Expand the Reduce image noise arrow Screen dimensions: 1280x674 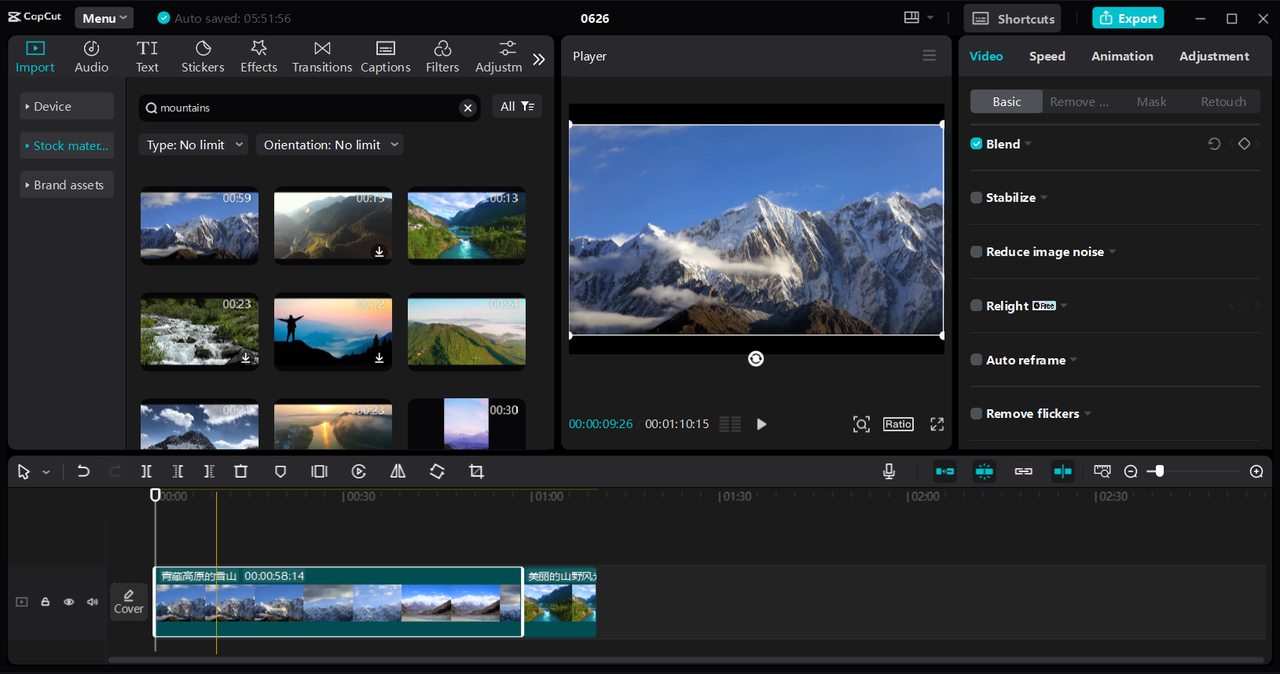click(1112, 252)
